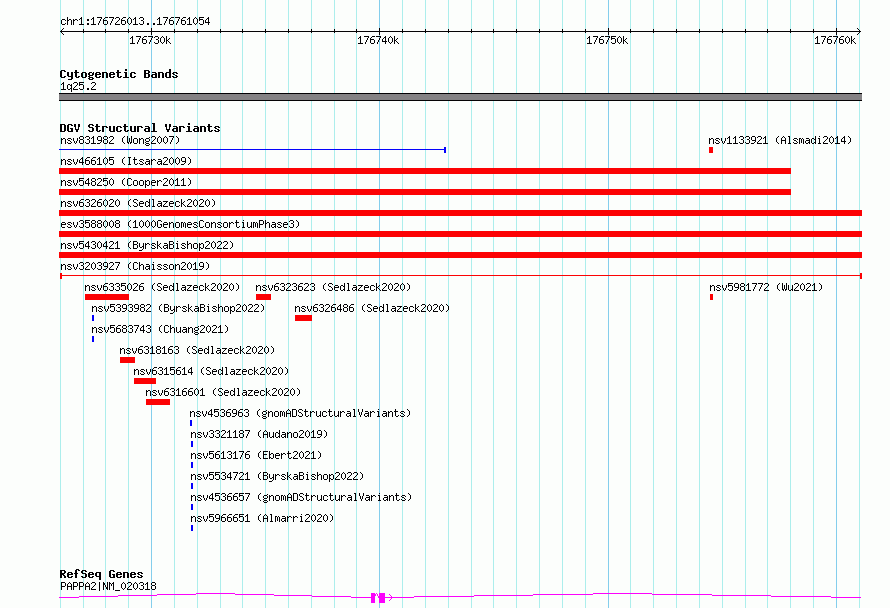Click the blue nsv831982 variant line

[x=253, y=150]
